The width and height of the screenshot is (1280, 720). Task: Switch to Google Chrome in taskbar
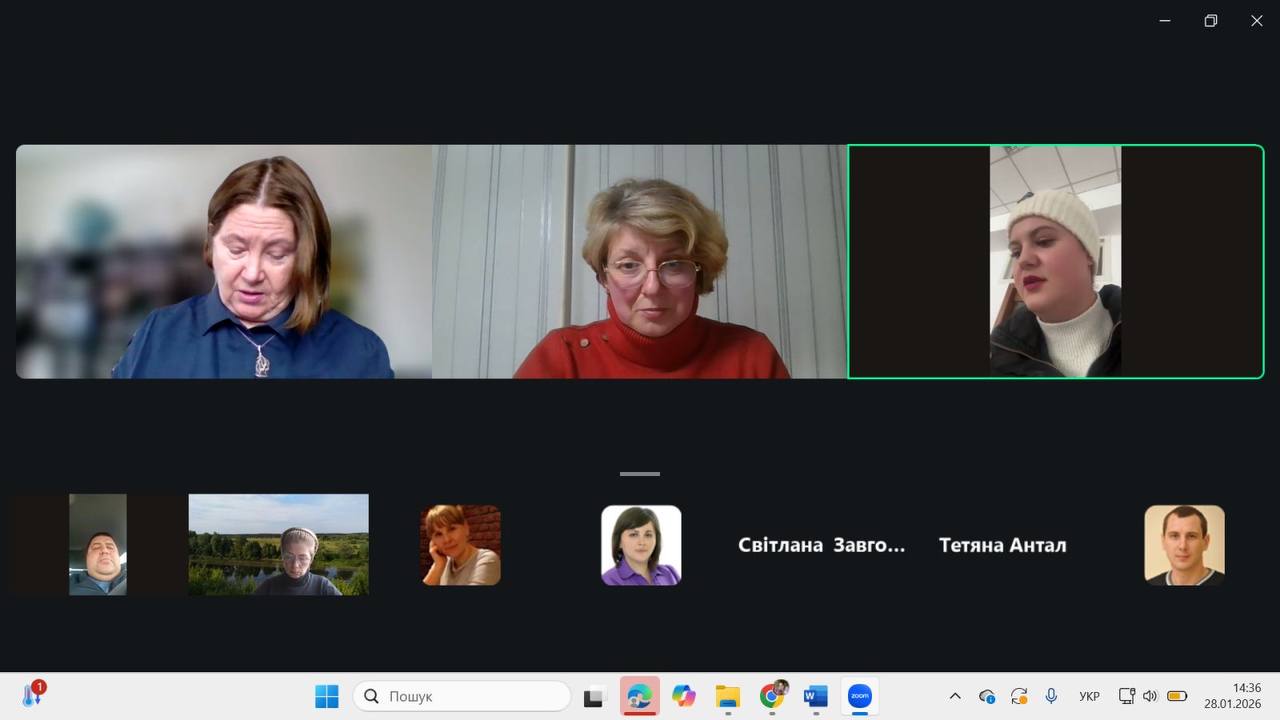(772, 696)
